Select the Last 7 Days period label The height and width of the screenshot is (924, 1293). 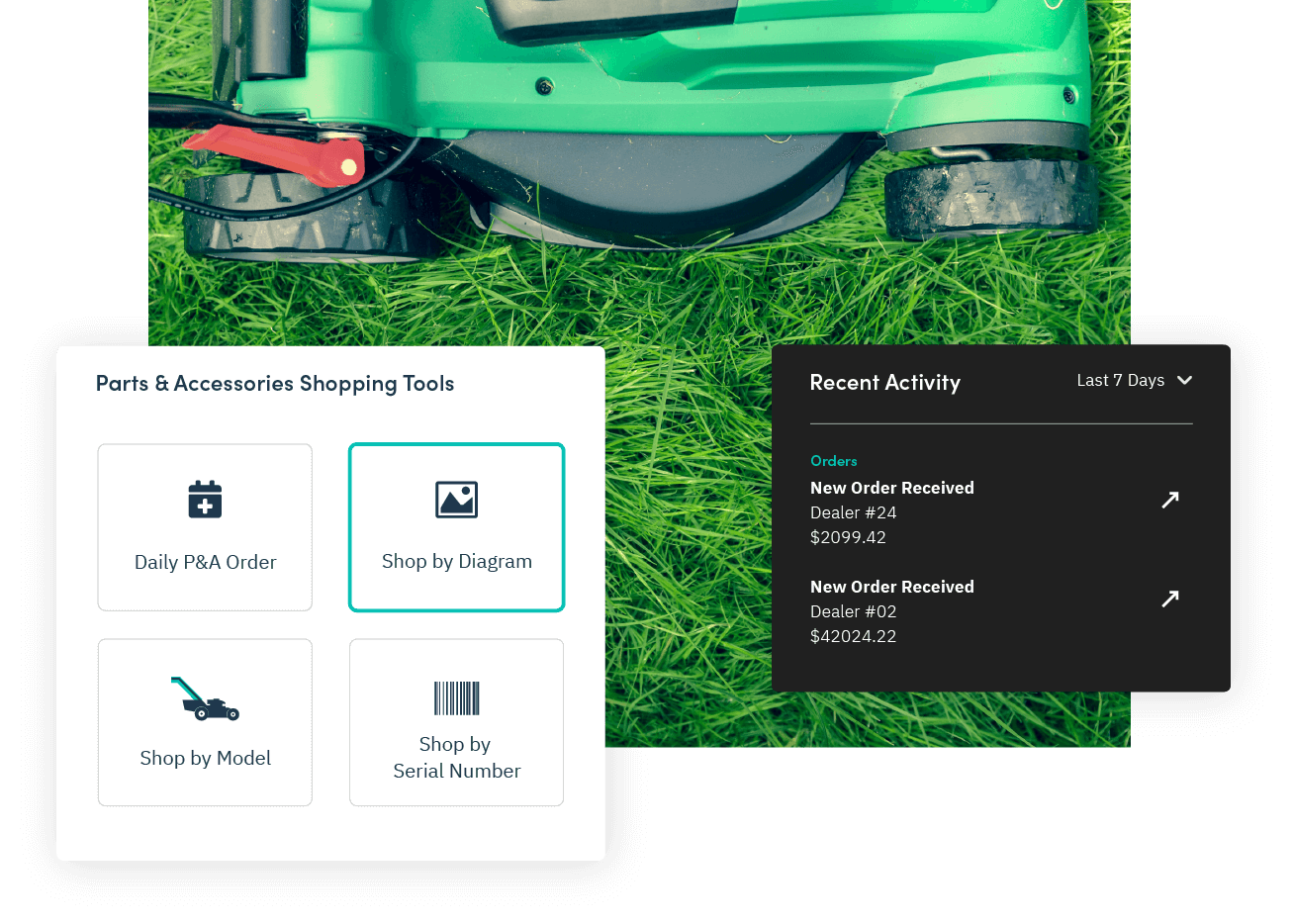1120,381
